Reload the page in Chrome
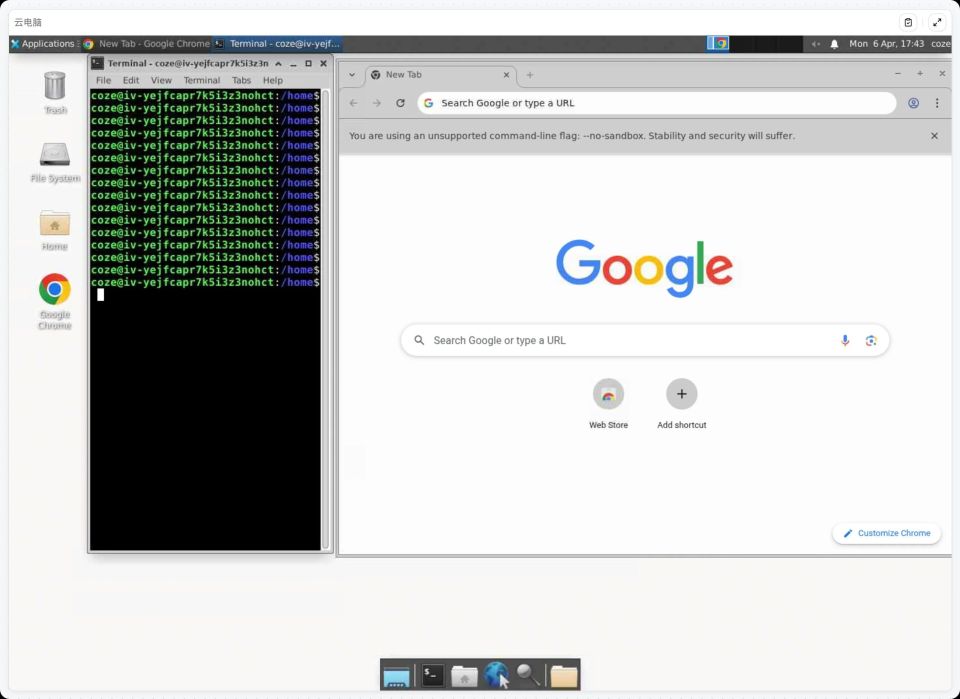Screen dimensions: 960x699 point(400,103)
